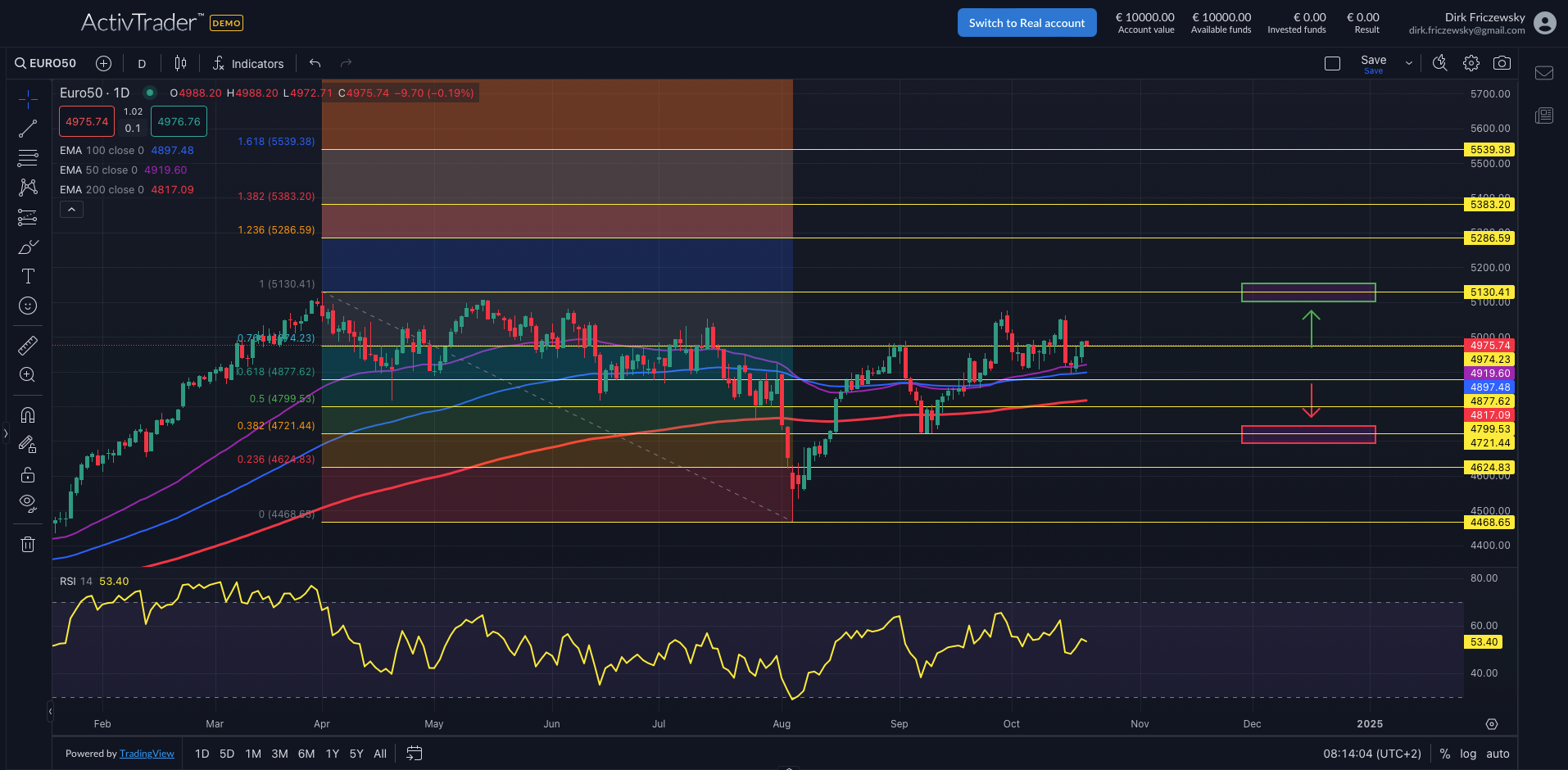This screenshot has height=770, width=1568.
Task: Hide all drawings with the eye icon
Action: tap(28, 504)
